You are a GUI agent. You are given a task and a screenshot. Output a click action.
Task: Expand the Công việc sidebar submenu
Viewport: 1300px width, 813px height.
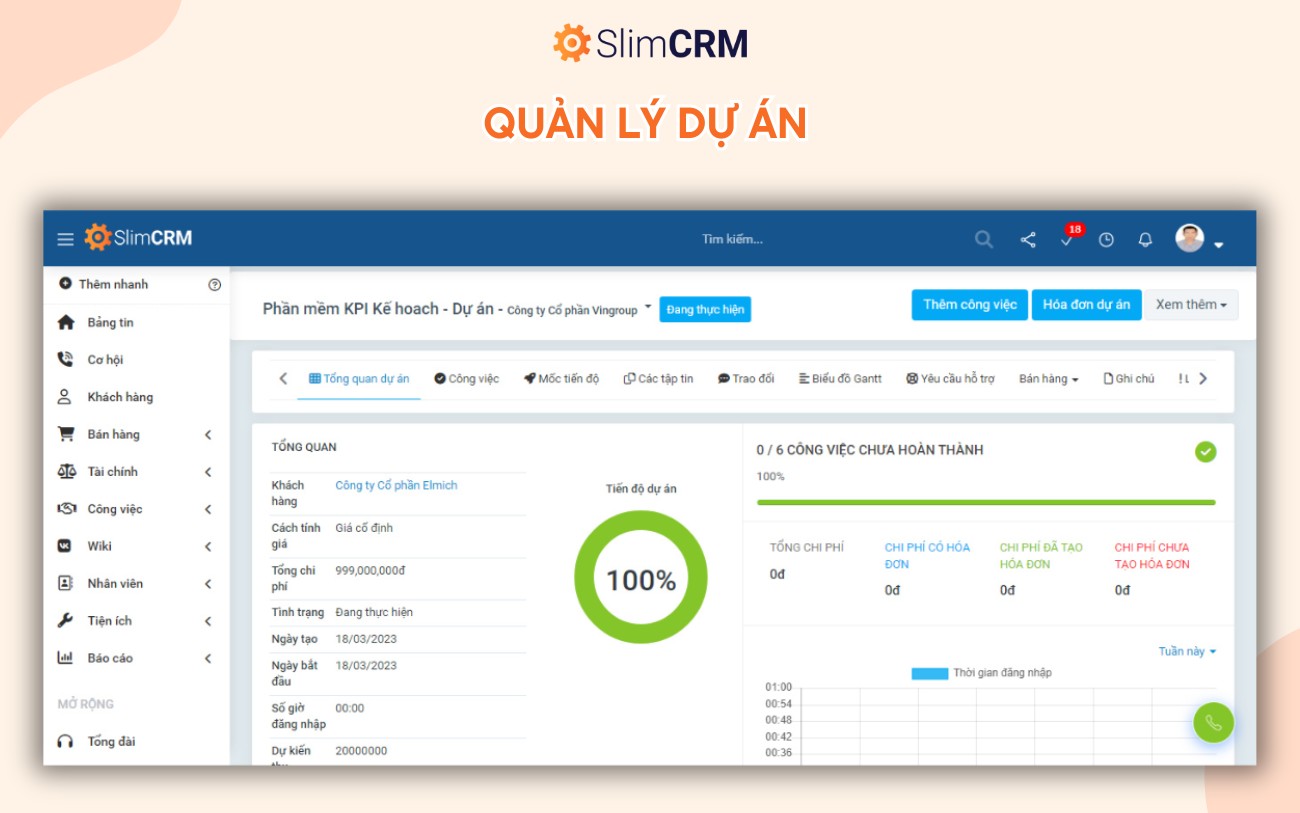tap(208, 509)
